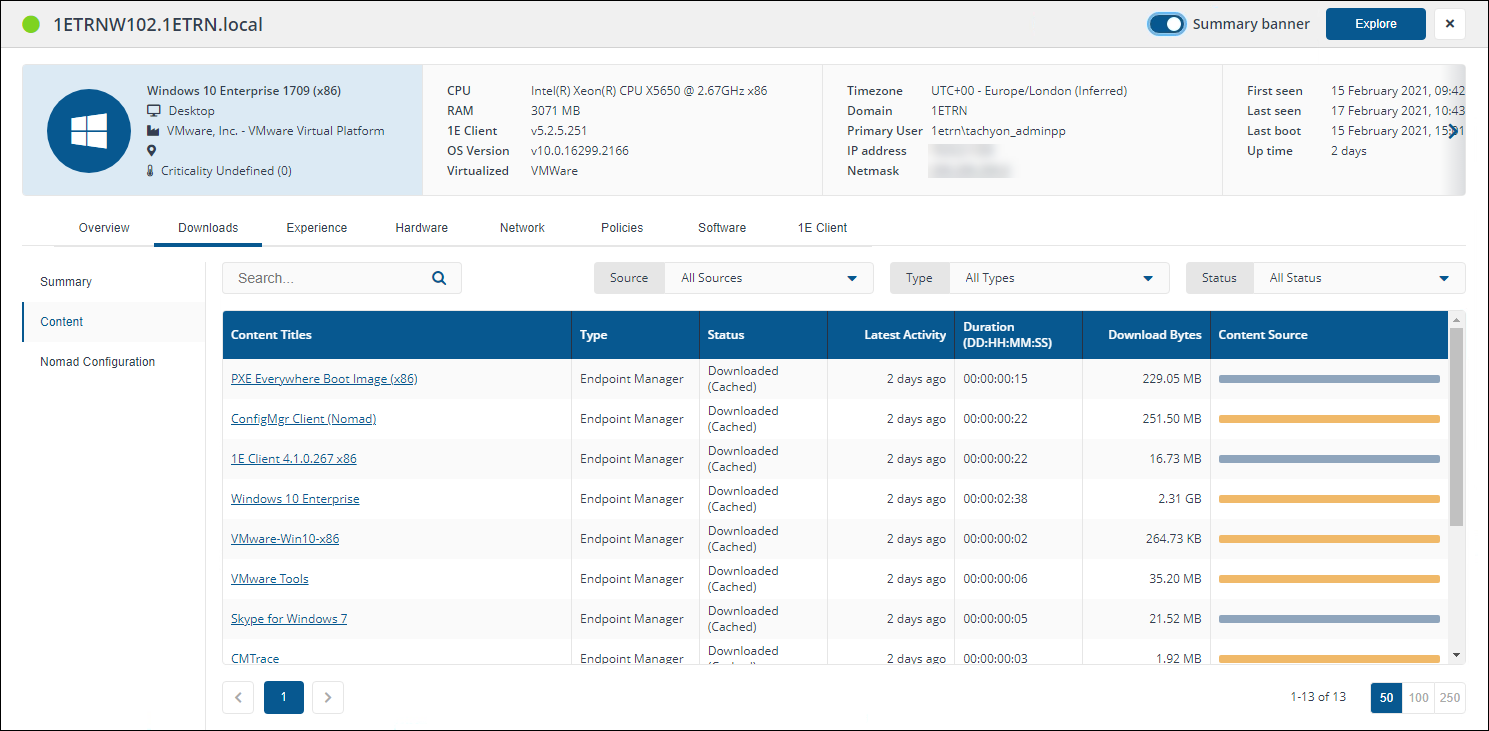Click the location pin icon

[153, 151]
